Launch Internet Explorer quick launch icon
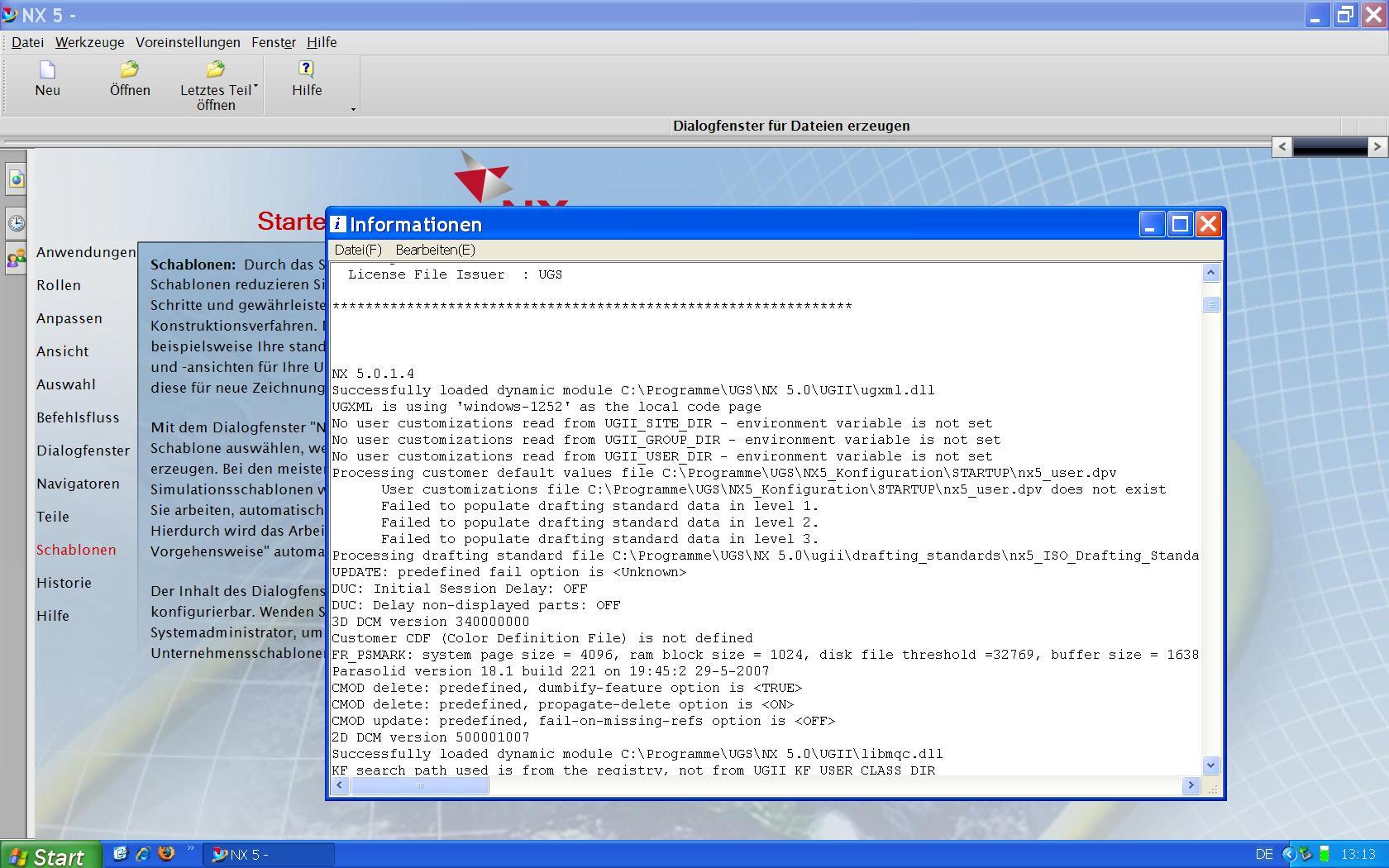The height and width of the screenshot is (868, 1389). [x=143, y=854]
